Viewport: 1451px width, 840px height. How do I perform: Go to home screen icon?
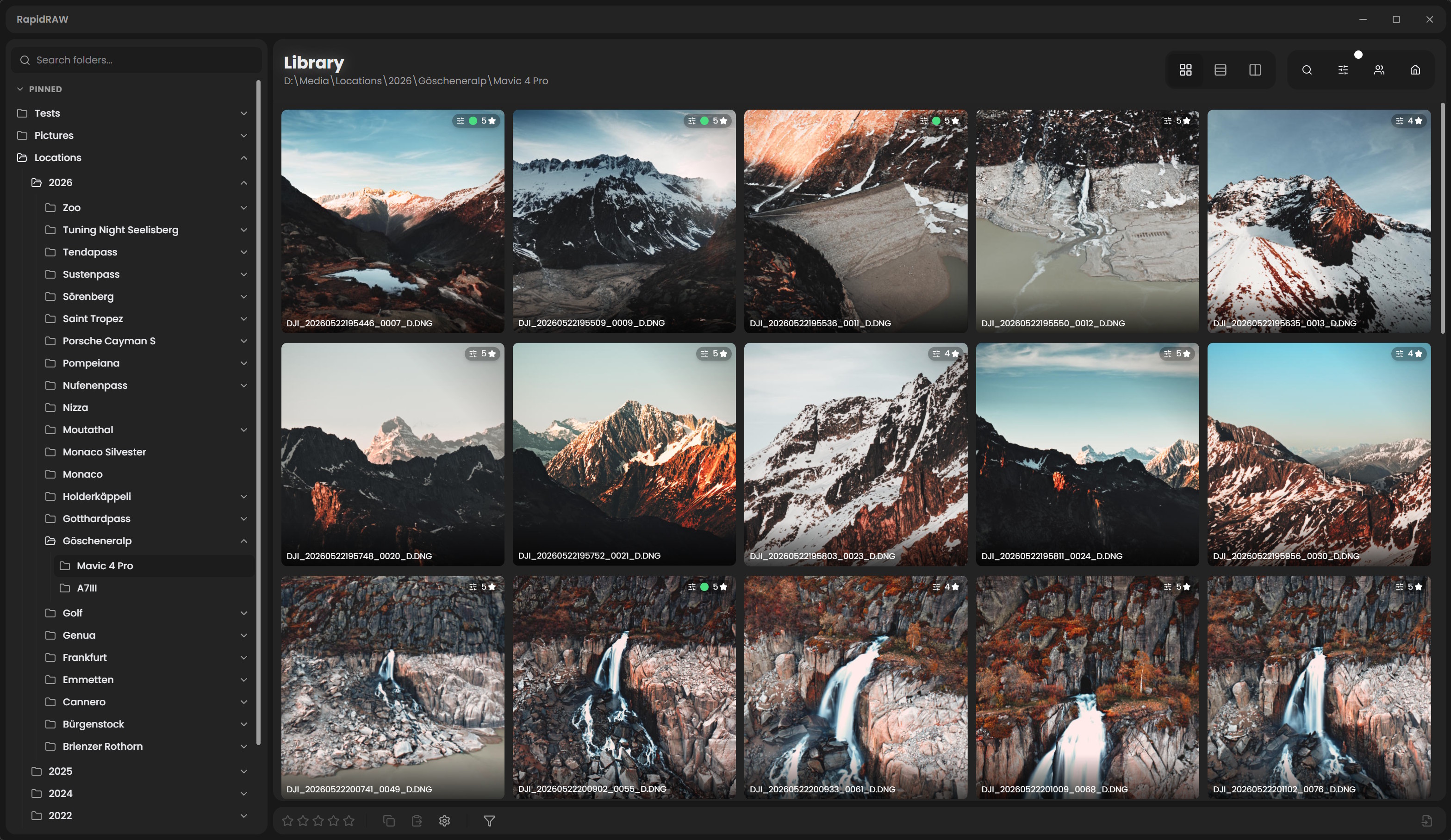[1415, 70]
